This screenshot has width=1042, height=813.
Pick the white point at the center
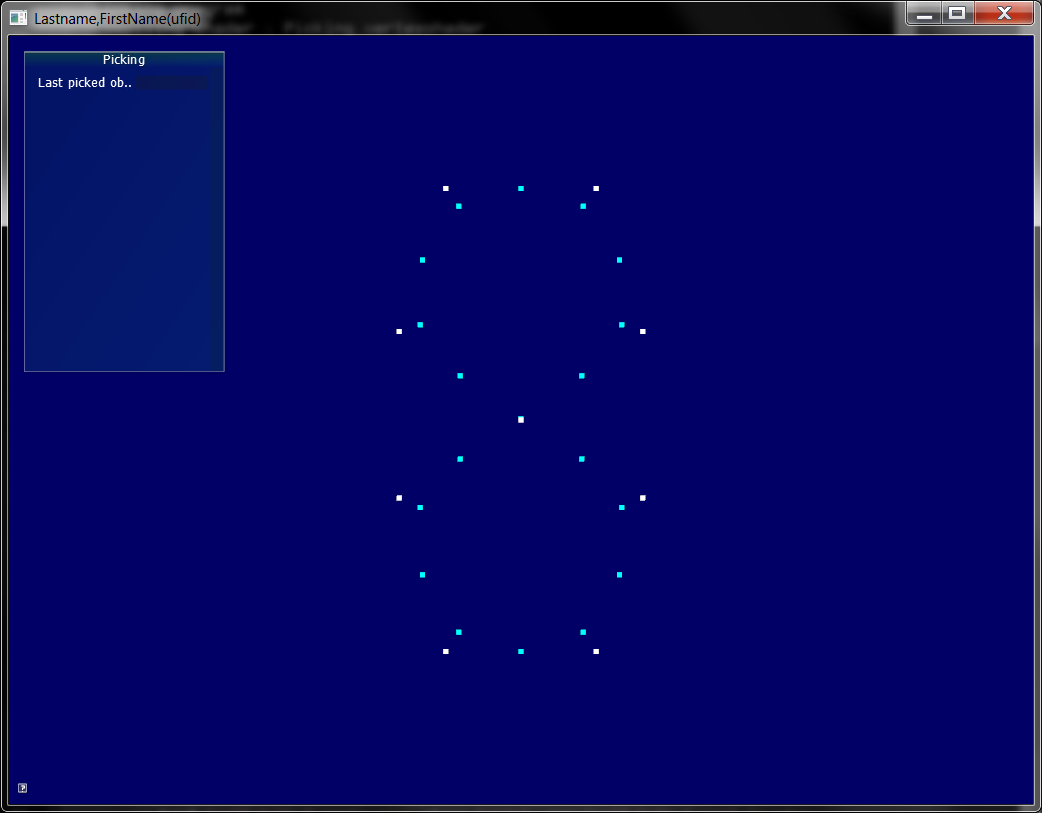point(521,419)
